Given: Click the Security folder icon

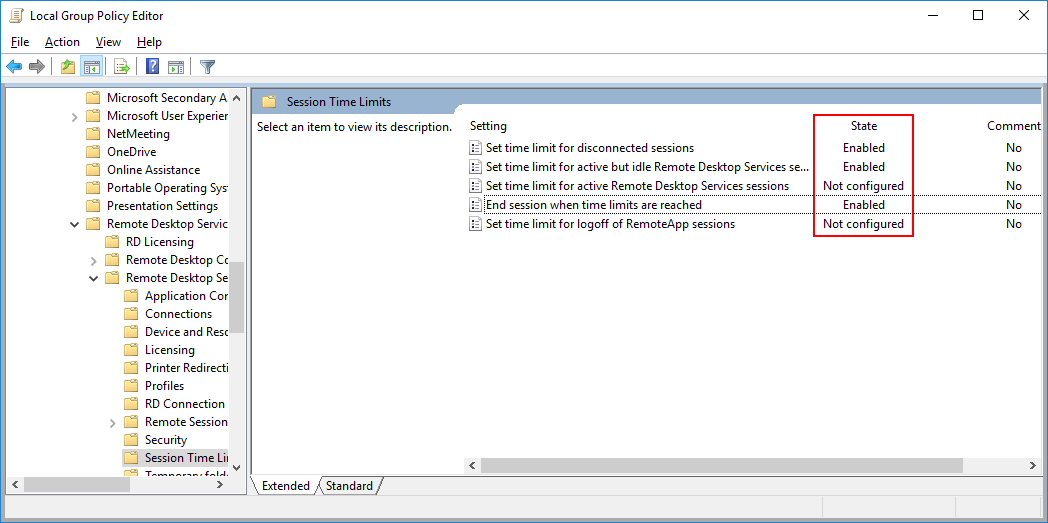Looking at the screenshot, I should [x=132, y=440].
